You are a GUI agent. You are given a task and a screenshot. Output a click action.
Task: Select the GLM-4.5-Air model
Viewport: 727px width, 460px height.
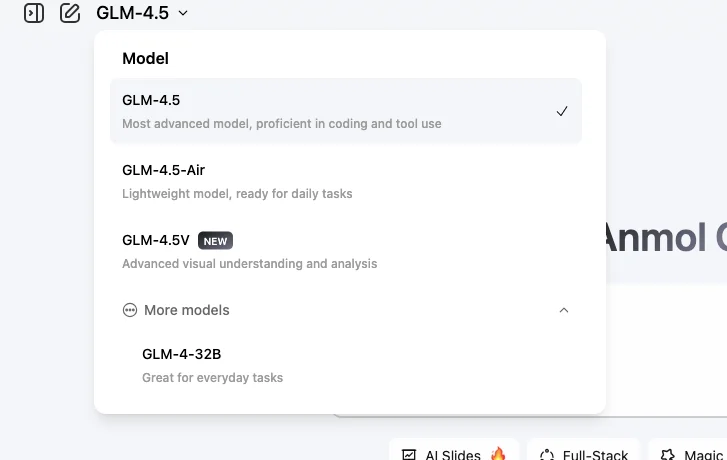pyautogui.click(x=346, y=181)
